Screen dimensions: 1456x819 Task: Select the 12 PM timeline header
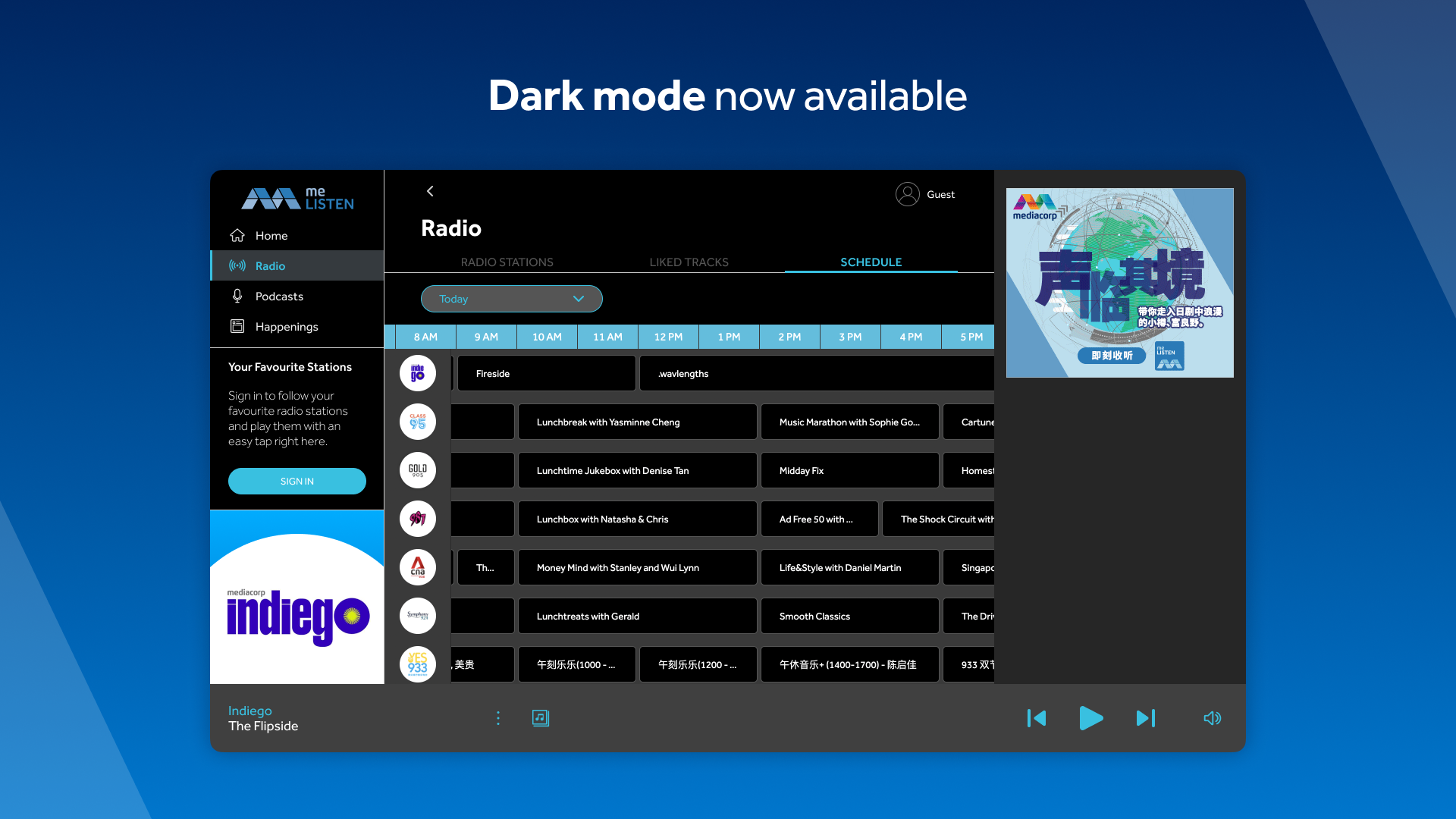click(668, 337)
